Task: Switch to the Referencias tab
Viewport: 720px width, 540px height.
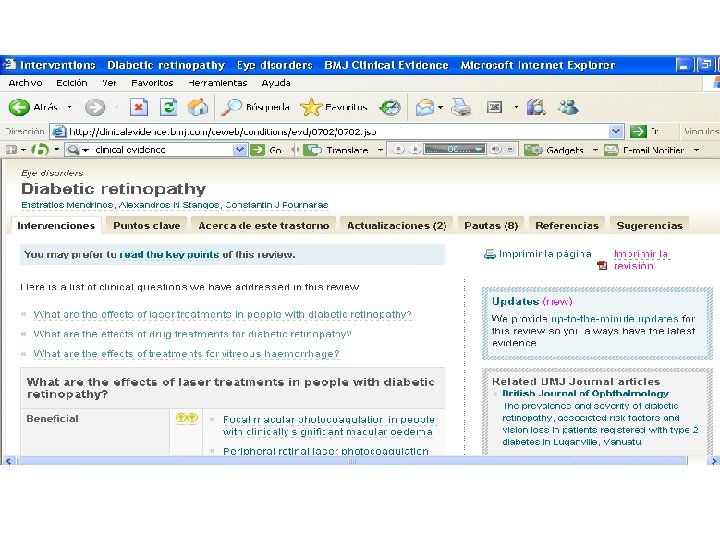Action: pos(567,225)
